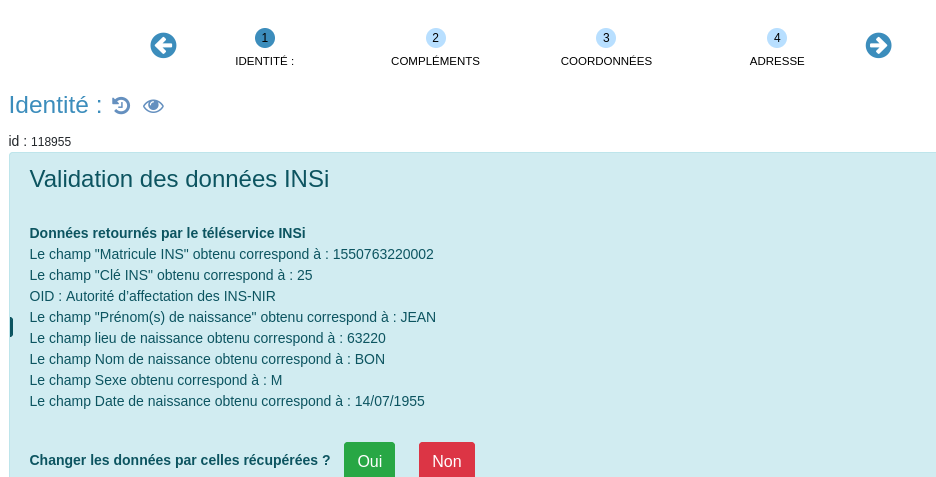Advance with the right arrow icon
936x477 pixels.
878,45
